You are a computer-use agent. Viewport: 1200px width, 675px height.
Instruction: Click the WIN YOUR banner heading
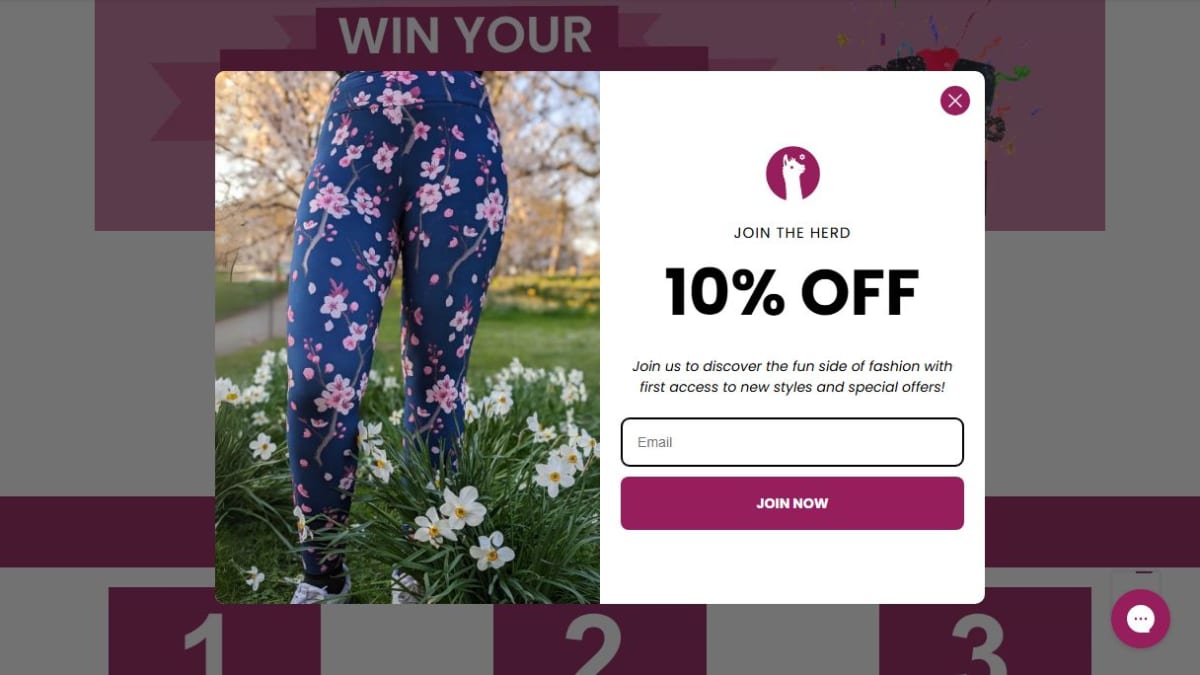(x=466, y=36)
